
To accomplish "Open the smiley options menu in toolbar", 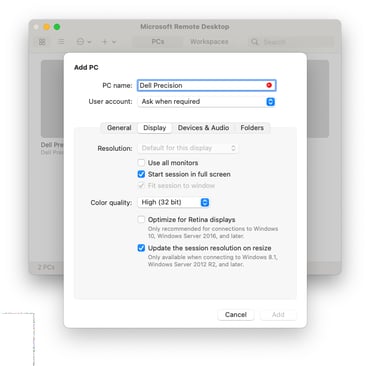I will point(84,42).
